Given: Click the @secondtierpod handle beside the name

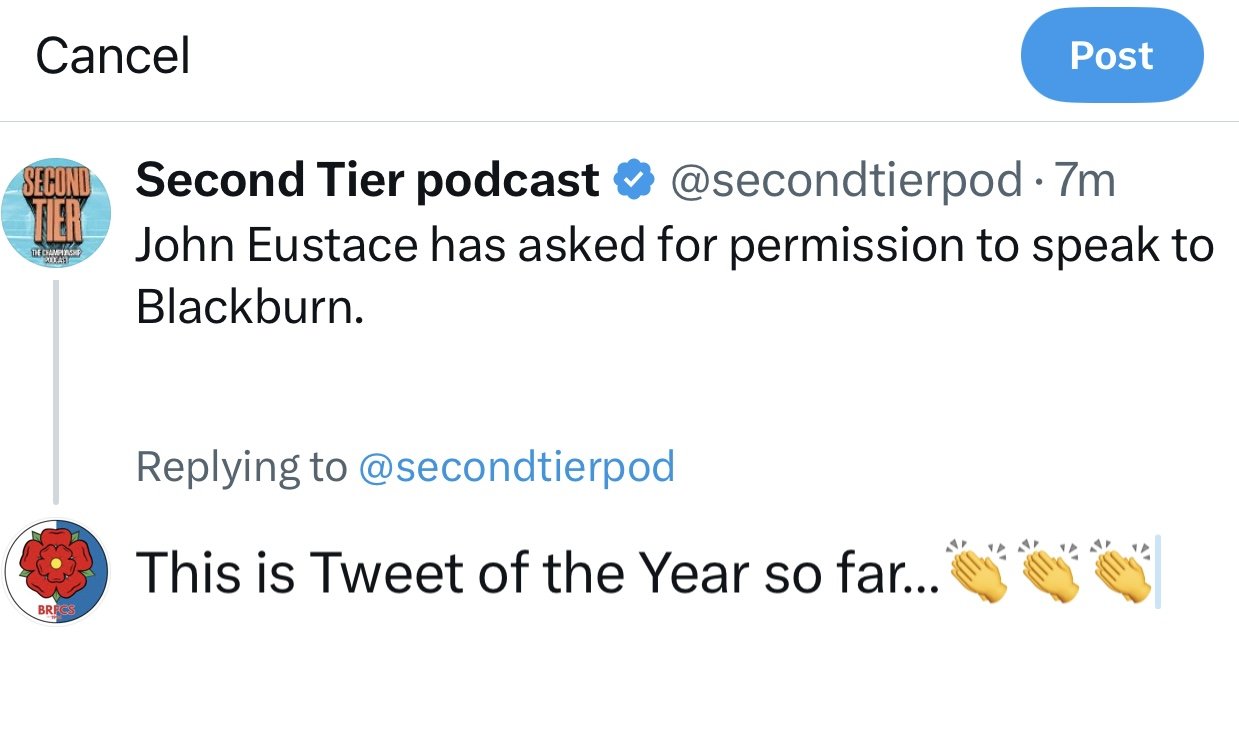Looking at the screenshot, I should 846,181.
